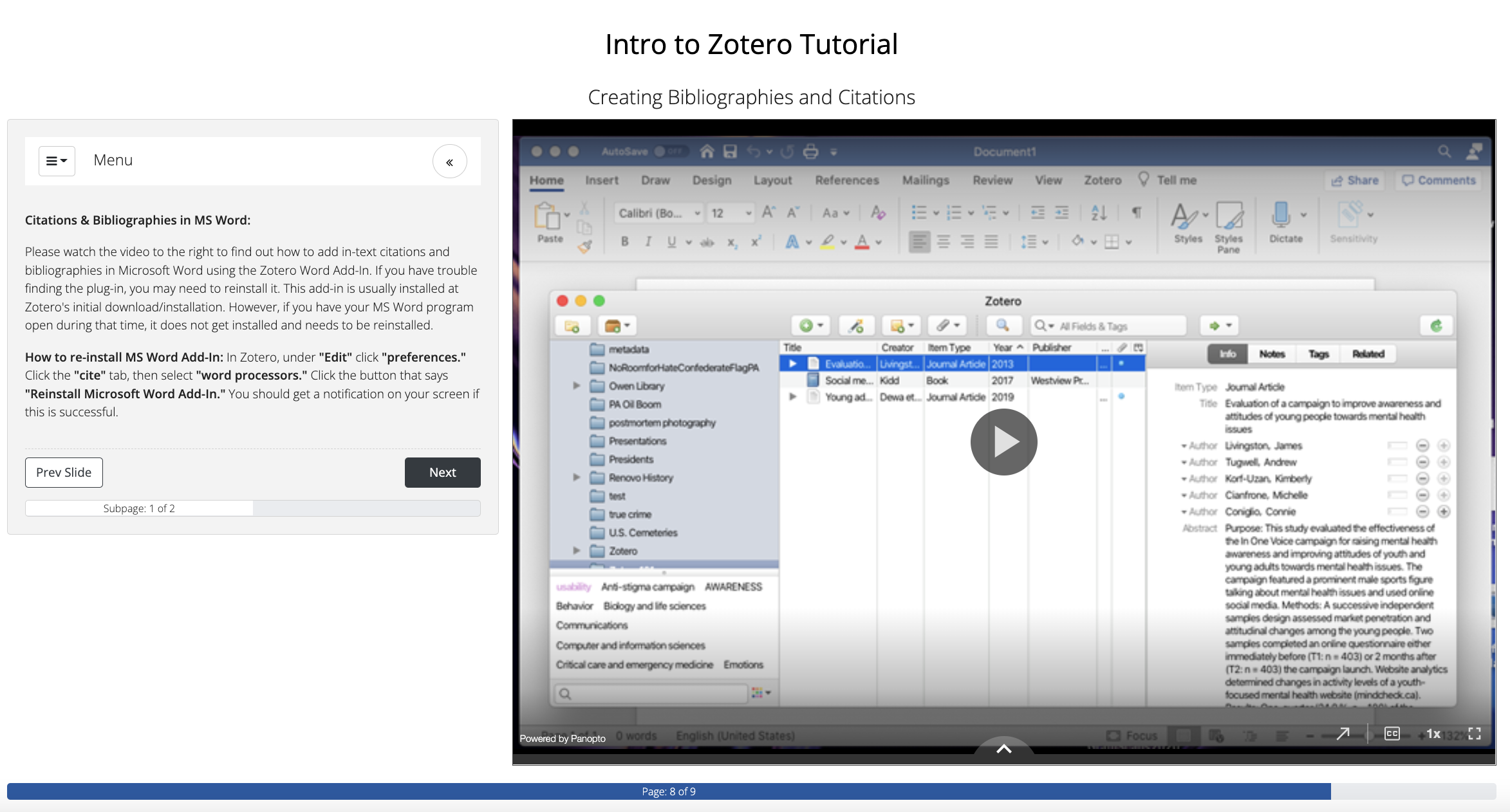This screenshot has width=1510, height=812.
Task: Expand the video chevron-up panel
Action: coord(1003,749)
